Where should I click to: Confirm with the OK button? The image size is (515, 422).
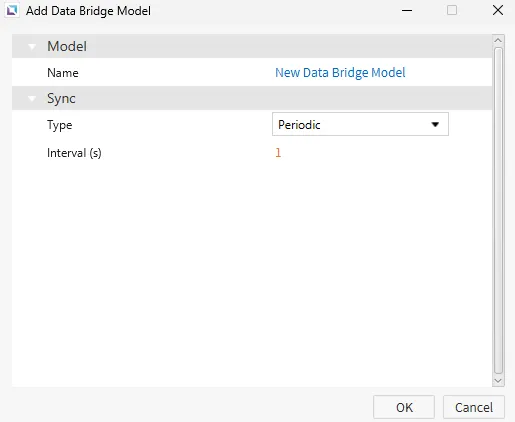pyautogui.click(x=404, y=407)
